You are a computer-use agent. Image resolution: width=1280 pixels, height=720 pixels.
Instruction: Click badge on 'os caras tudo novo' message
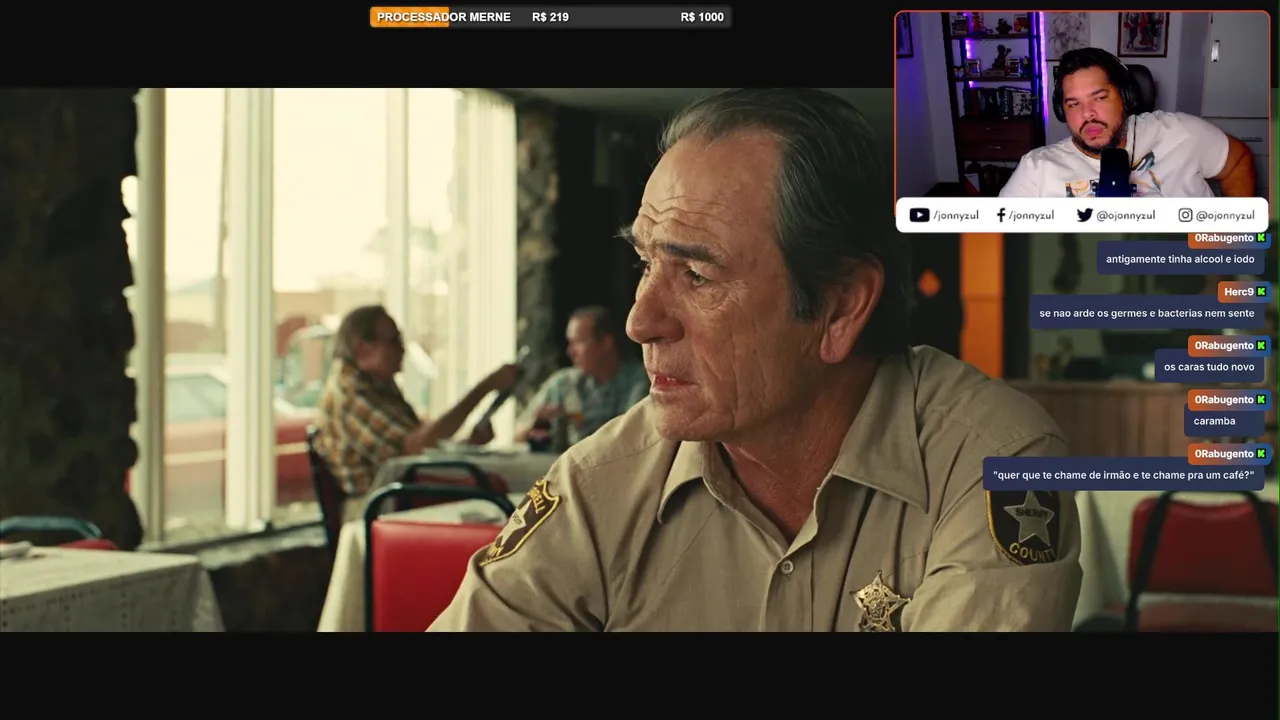(1261, 346)
